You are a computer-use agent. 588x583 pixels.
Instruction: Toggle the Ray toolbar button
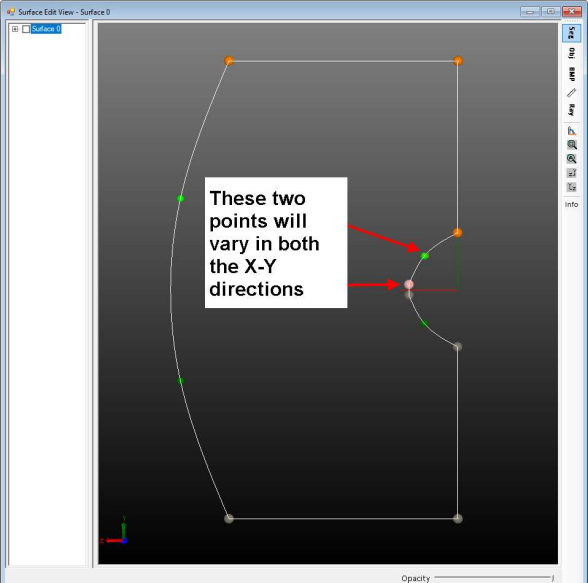click(571, 110)
